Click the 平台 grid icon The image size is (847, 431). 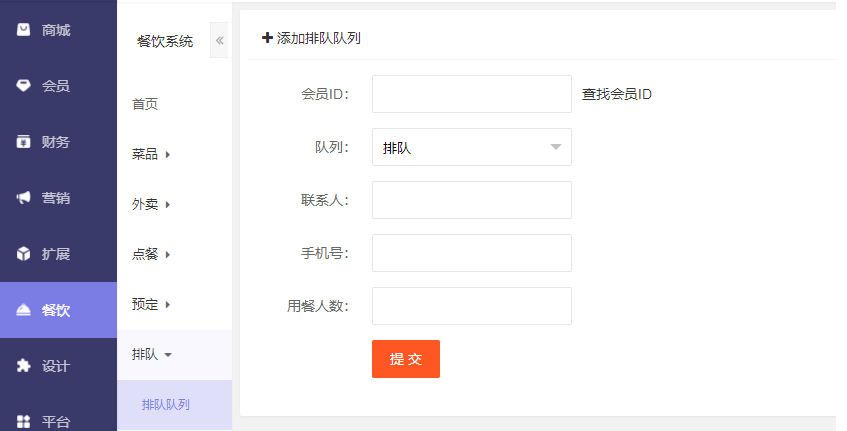pyautogui.click(x=24, y=421)
